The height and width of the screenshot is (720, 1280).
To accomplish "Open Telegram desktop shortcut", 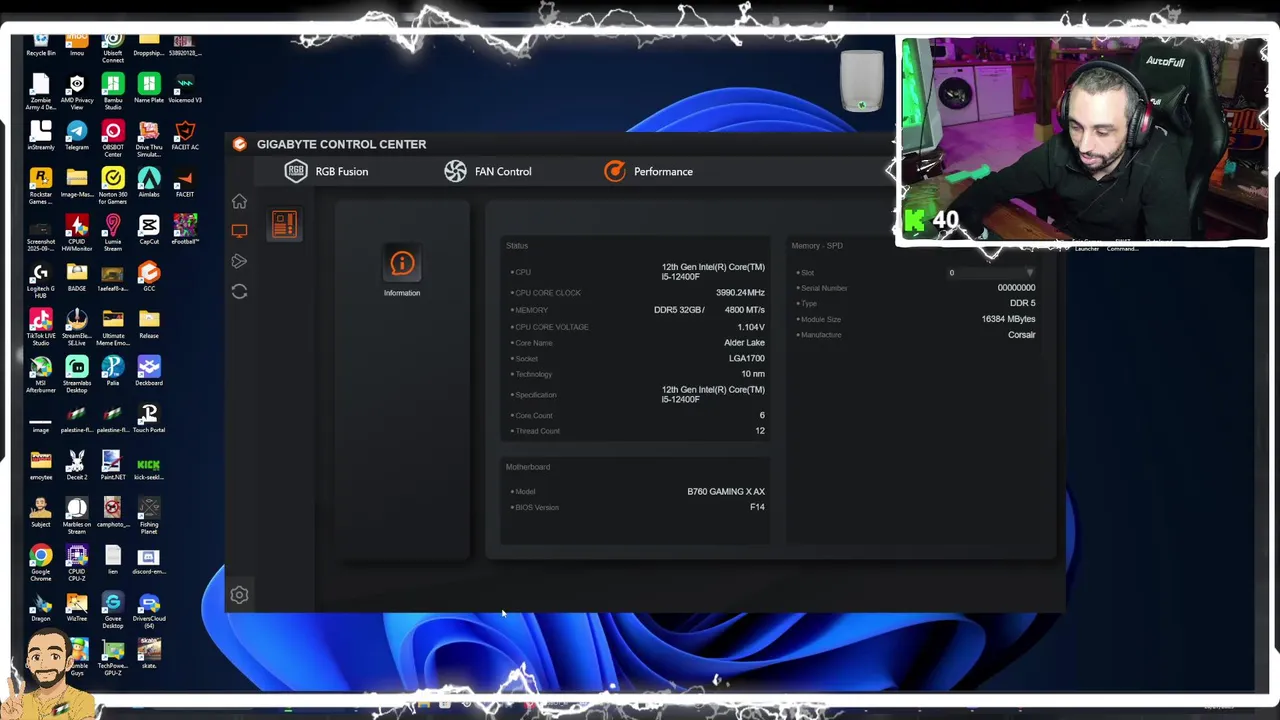I will 77,135.
